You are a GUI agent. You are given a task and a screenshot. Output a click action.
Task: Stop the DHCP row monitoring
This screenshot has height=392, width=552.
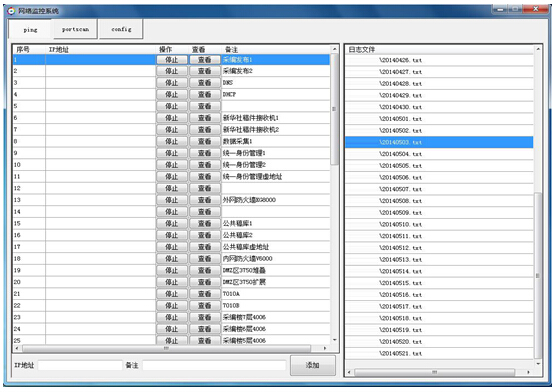(x=171, y=95)
